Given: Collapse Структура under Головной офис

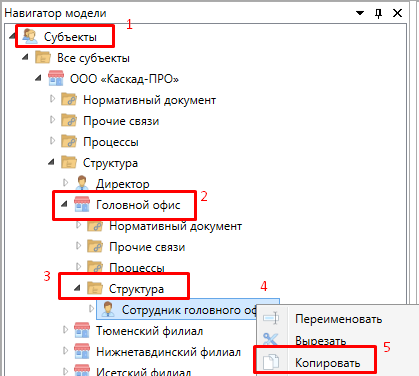Looking at the screenshot, I should [77, 288].
